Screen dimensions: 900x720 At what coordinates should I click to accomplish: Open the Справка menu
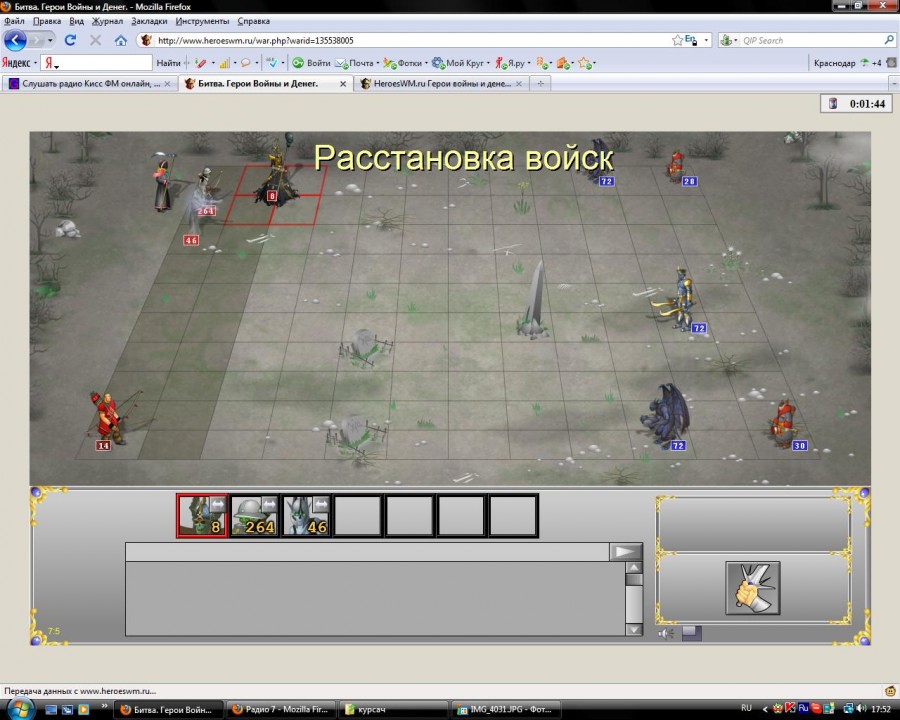[254, 21]
